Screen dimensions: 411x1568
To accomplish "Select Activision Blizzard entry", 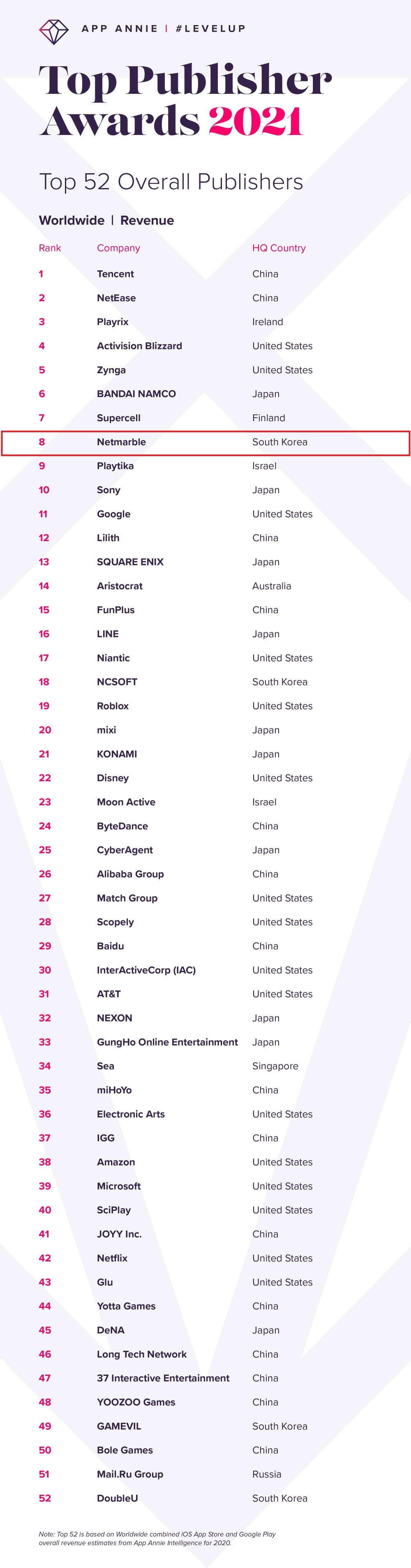I will click(x=139, y=346).
